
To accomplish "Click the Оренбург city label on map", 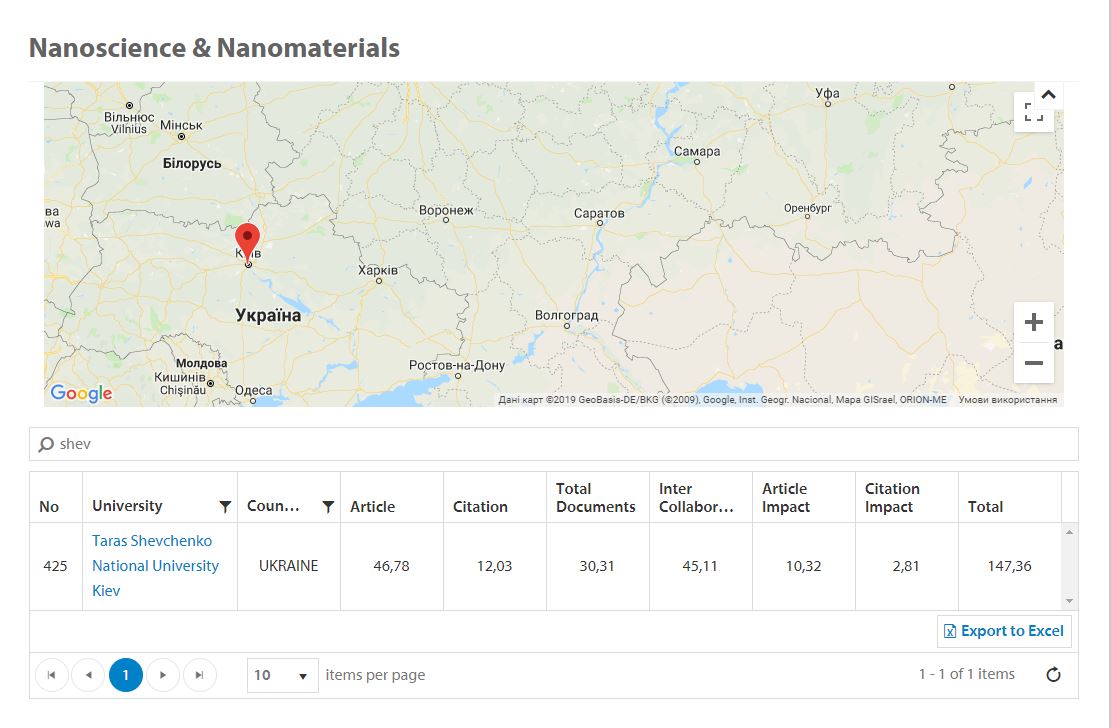I will pos(808,208).
